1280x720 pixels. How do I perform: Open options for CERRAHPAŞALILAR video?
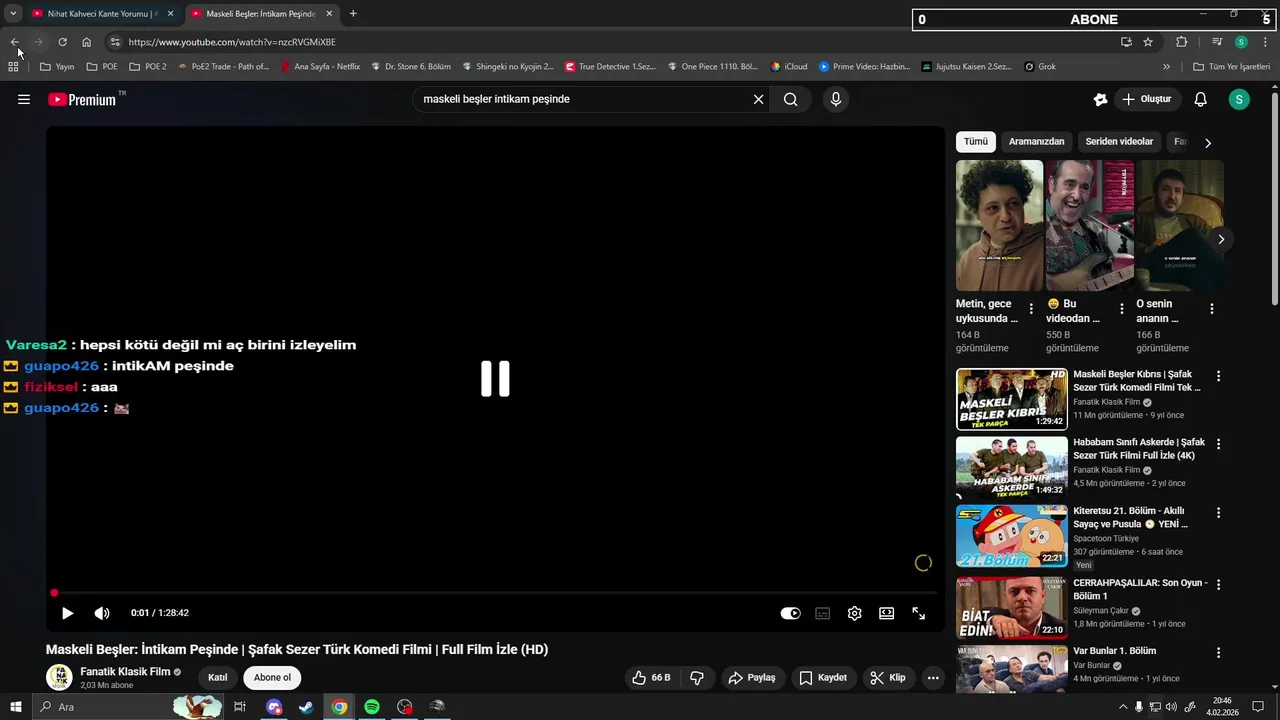tap(1218, 584)
